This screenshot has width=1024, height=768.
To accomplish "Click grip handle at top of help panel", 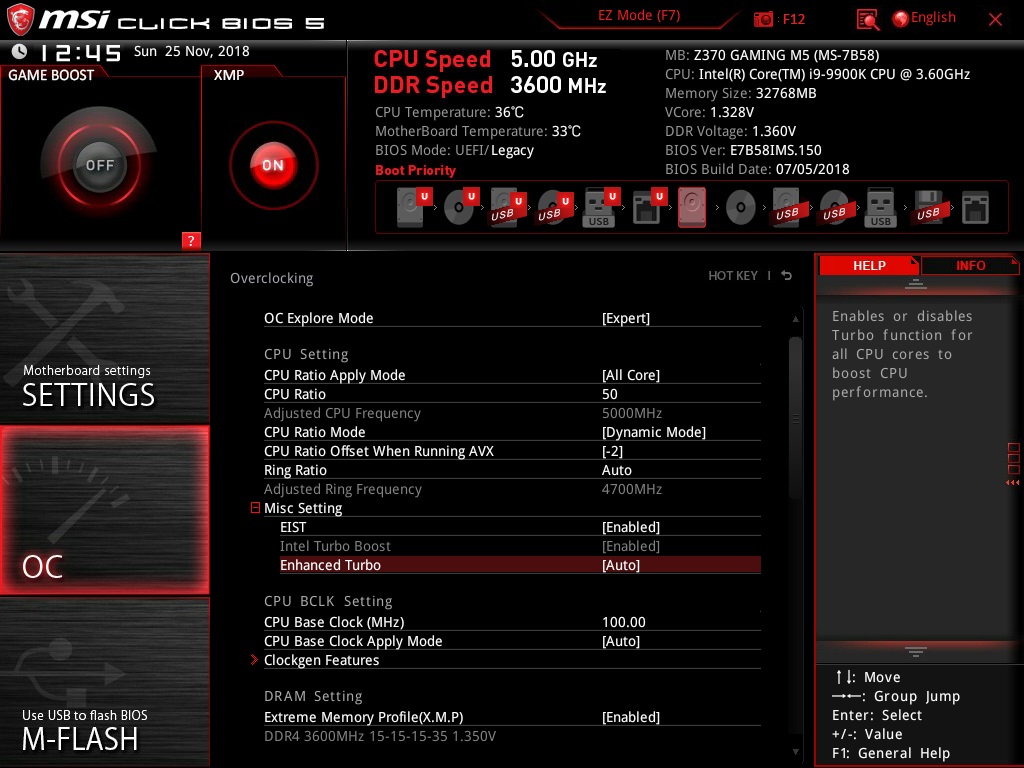I will coord(916,284).
